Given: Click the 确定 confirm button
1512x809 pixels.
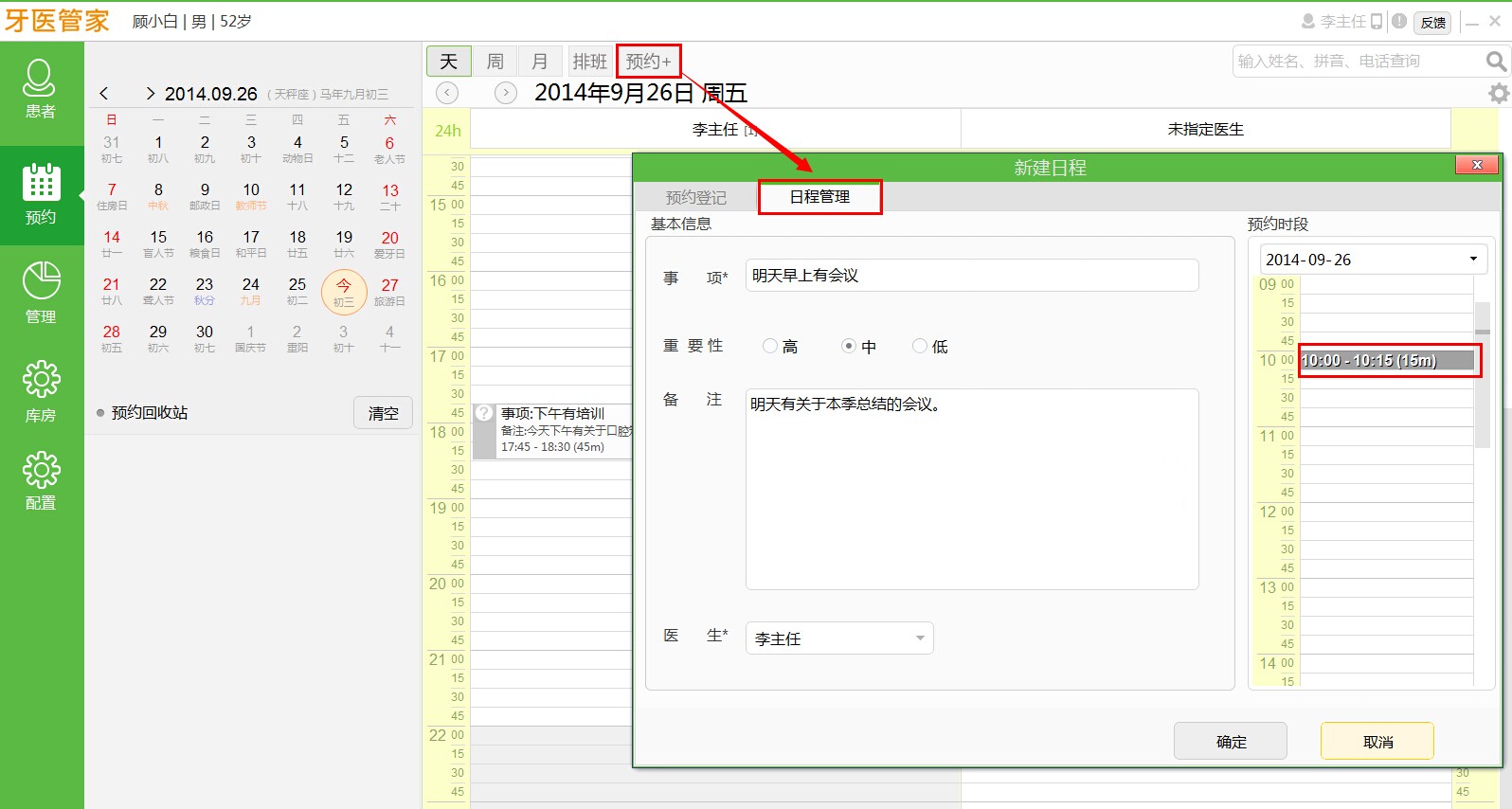Looking at the screenshot, I should (1230, 742).
